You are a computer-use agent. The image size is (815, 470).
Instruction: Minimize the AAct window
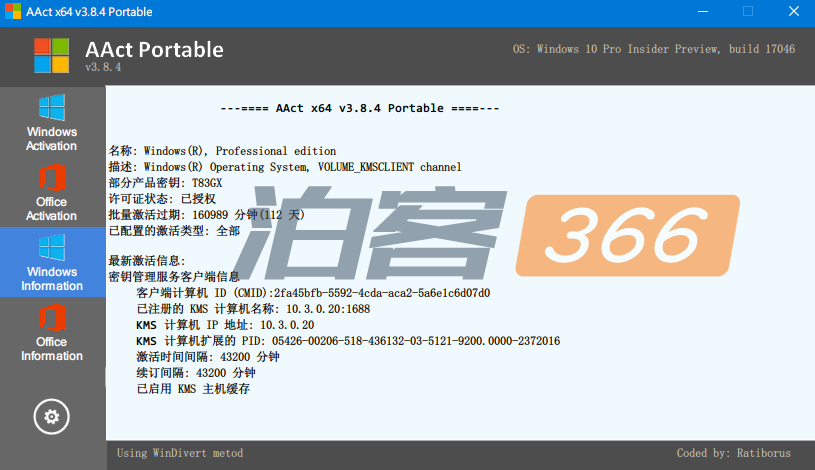[703, 11]
